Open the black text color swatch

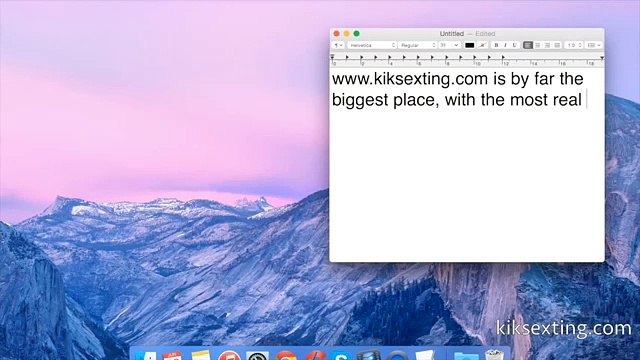point(469,45)
